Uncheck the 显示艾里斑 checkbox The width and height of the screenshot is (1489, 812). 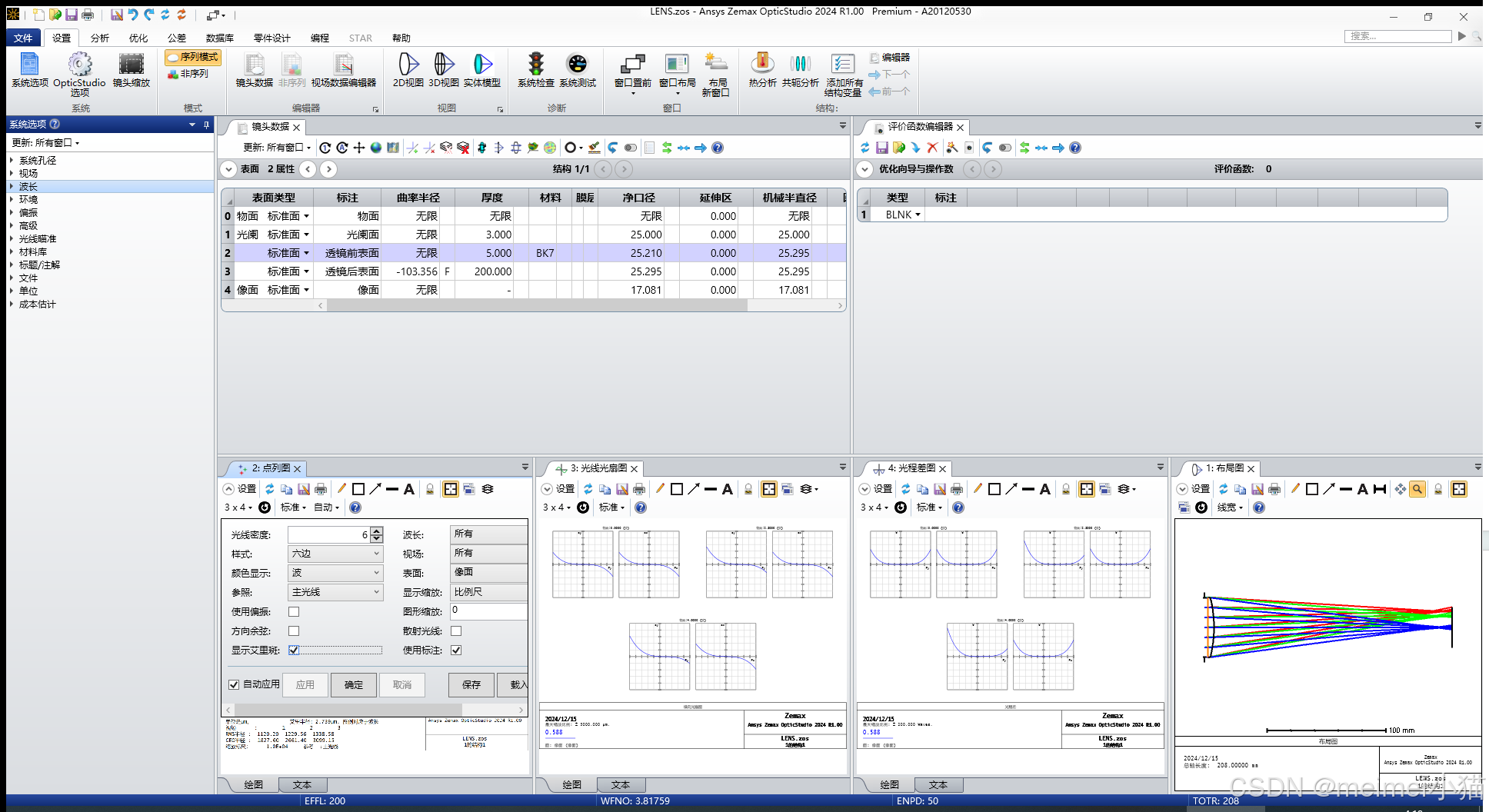tap(294, 651)
